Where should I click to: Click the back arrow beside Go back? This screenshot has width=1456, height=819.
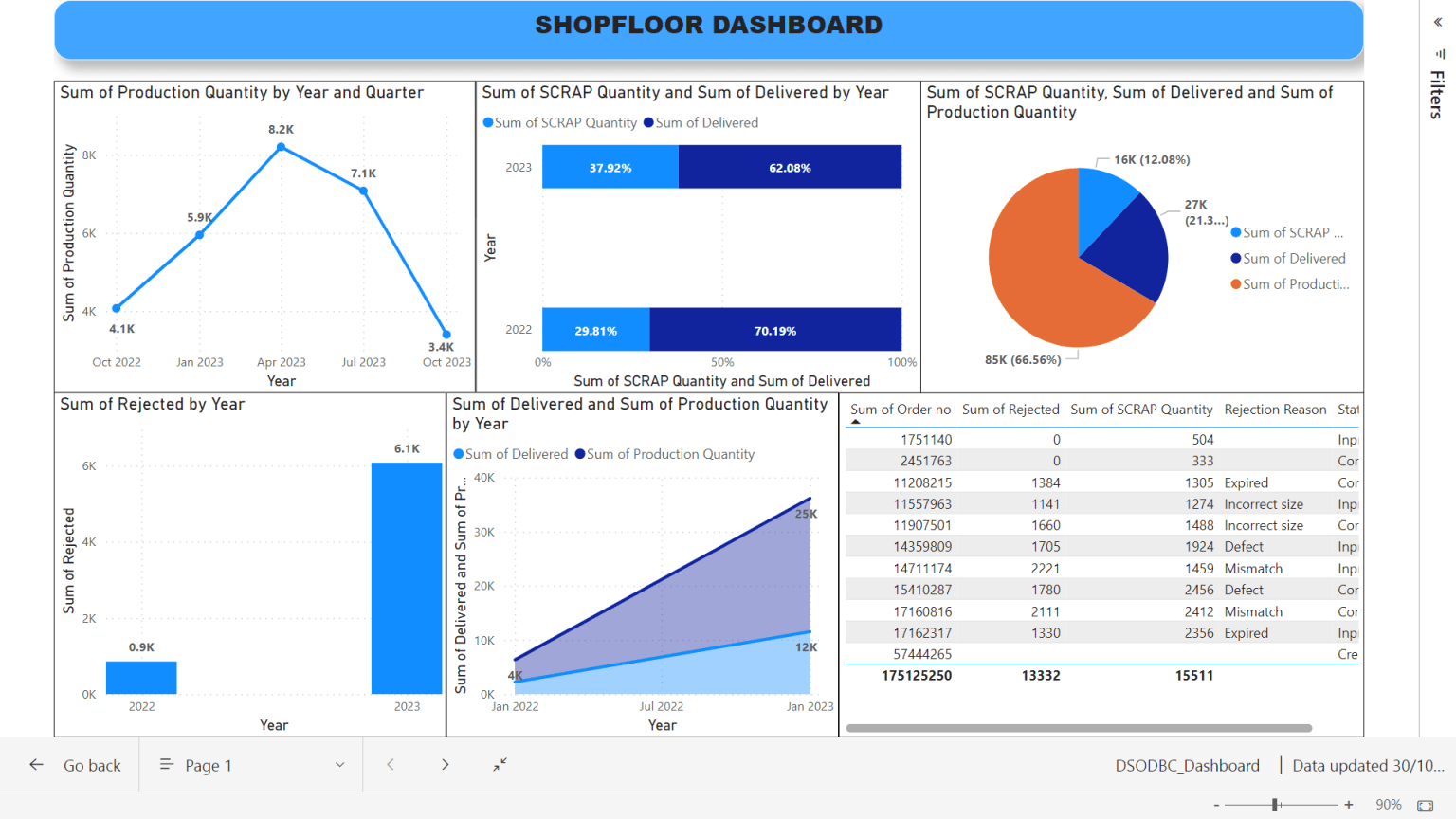[35, 764]
